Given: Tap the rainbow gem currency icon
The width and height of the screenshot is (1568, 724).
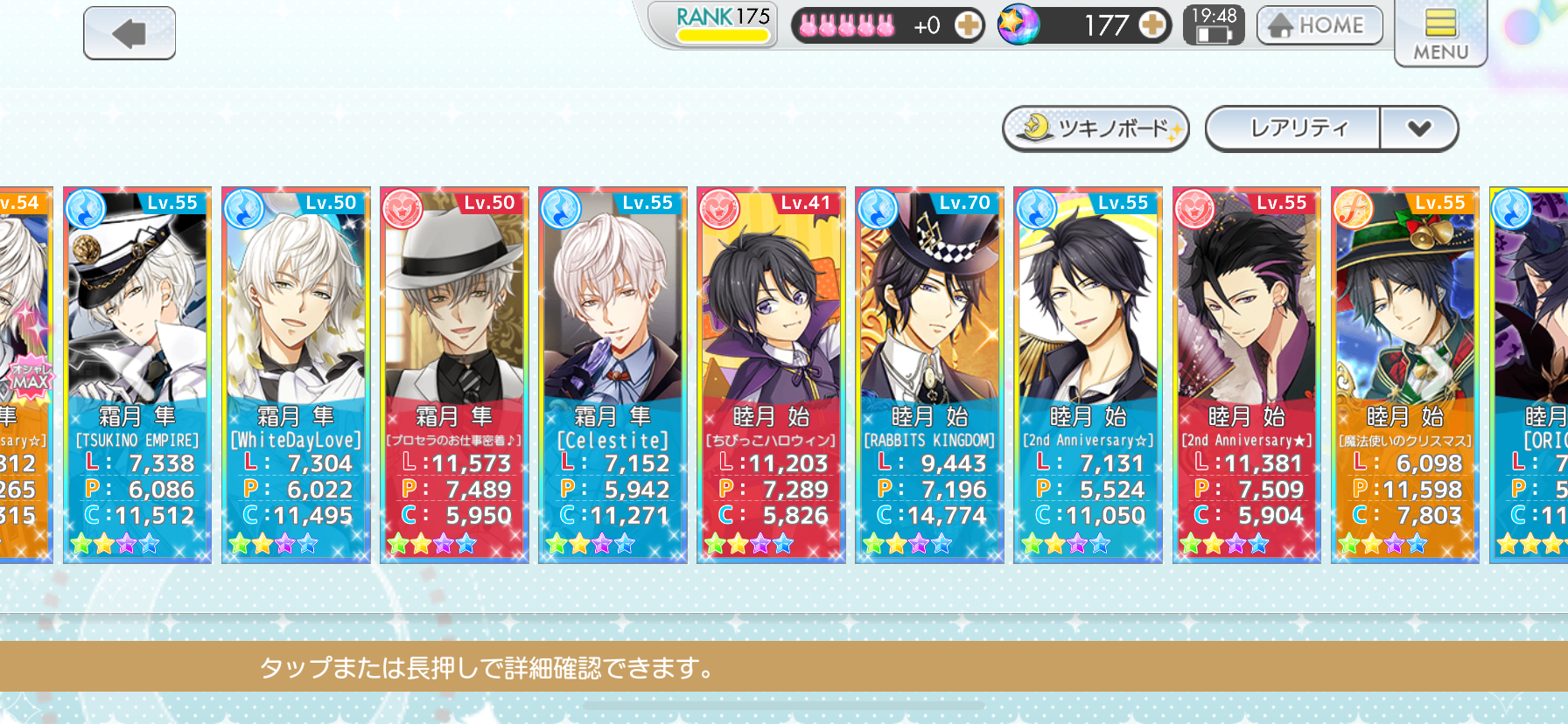Looking at the screenshot, I should [x=1019, y=24].
